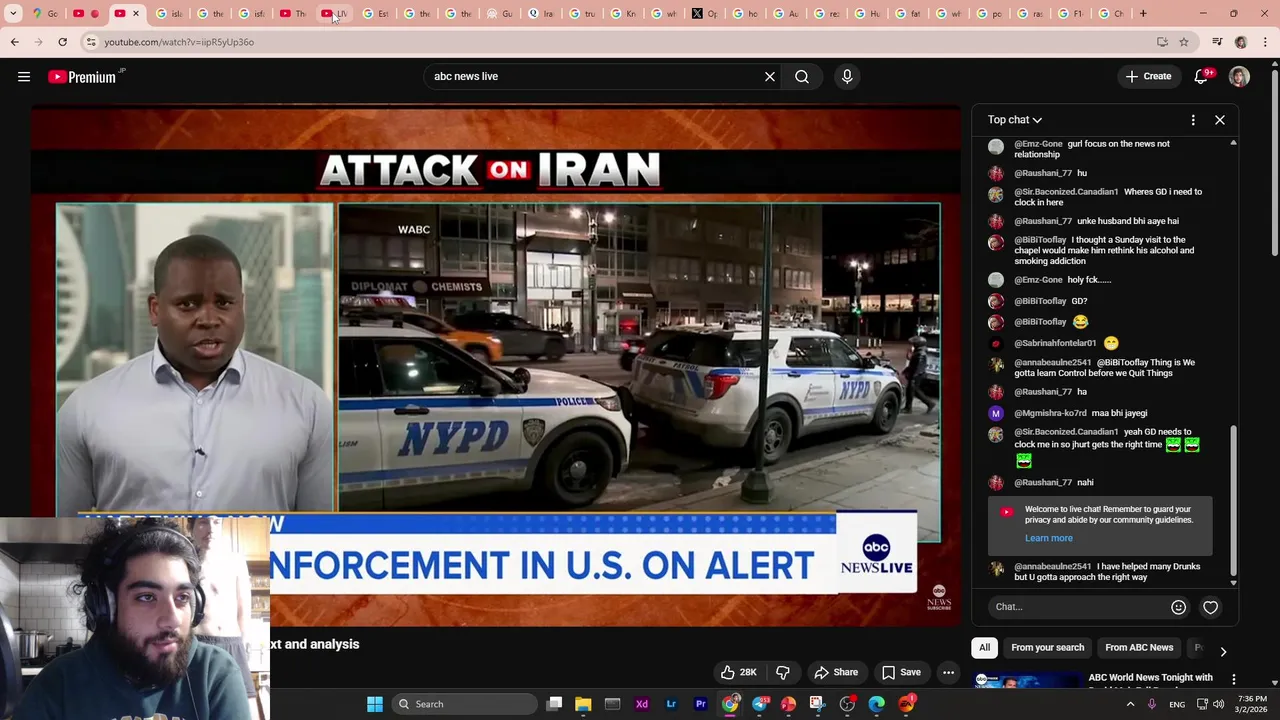Click the Chrome back arrow
The height and width of the screenshot is (720, 1280).
click(x=14, y=42)
